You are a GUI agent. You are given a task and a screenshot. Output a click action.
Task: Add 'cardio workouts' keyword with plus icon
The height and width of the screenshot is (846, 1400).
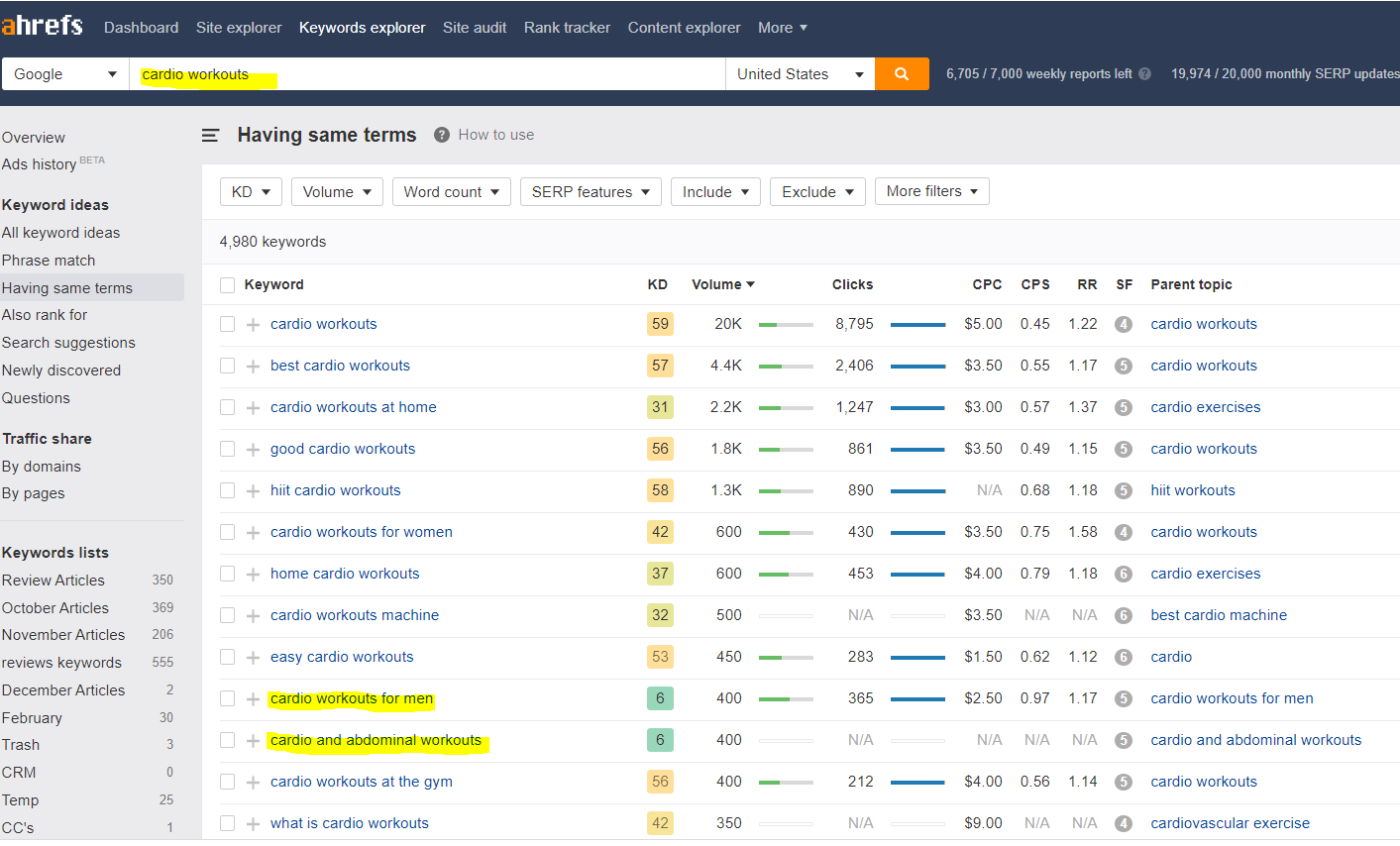(x=254, y=324)
